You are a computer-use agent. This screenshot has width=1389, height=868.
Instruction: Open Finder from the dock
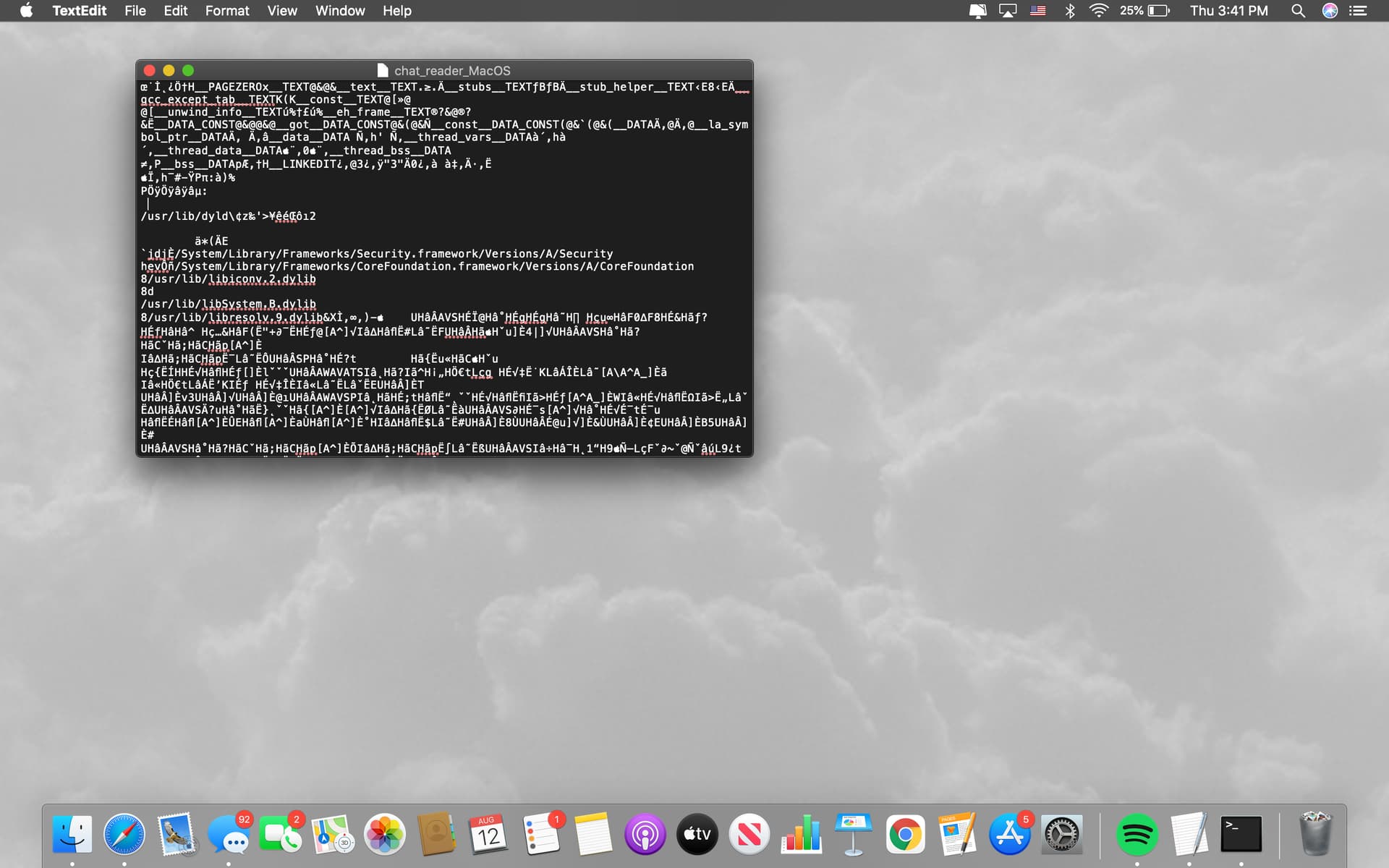72,834
